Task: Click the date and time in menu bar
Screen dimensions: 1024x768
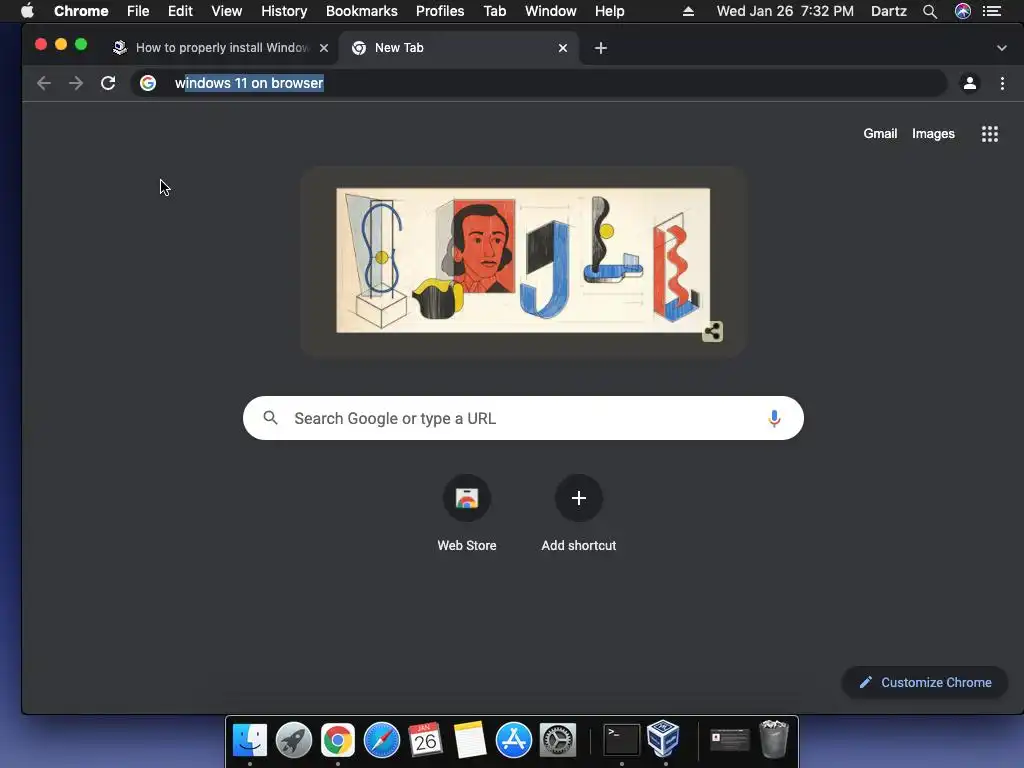Action: coord(785,11)
